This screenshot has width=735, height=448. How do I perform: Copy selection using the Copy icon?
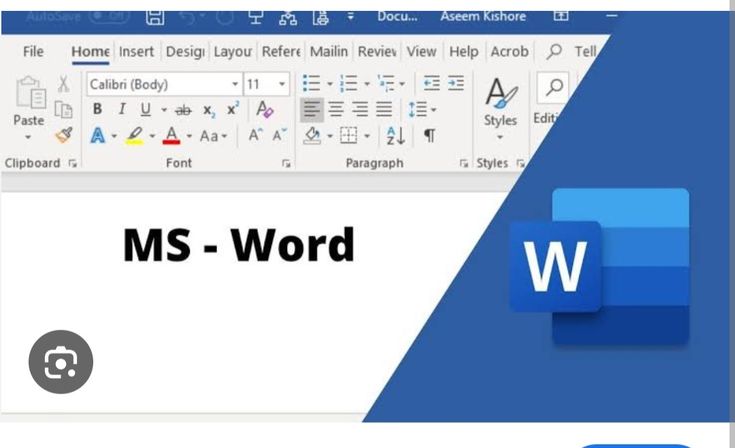(63, 110)
